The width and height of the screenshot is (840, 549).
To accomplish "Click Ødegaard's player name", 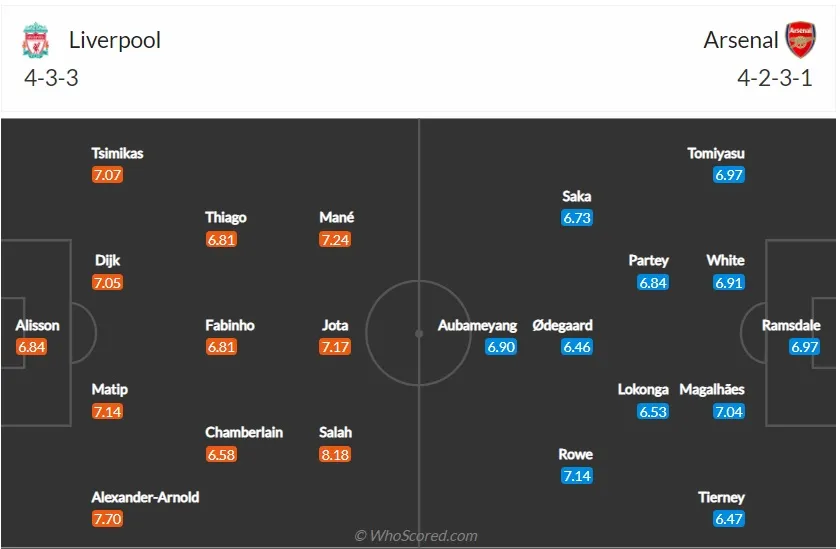I will pyautogui.click(x=562, y=325).
